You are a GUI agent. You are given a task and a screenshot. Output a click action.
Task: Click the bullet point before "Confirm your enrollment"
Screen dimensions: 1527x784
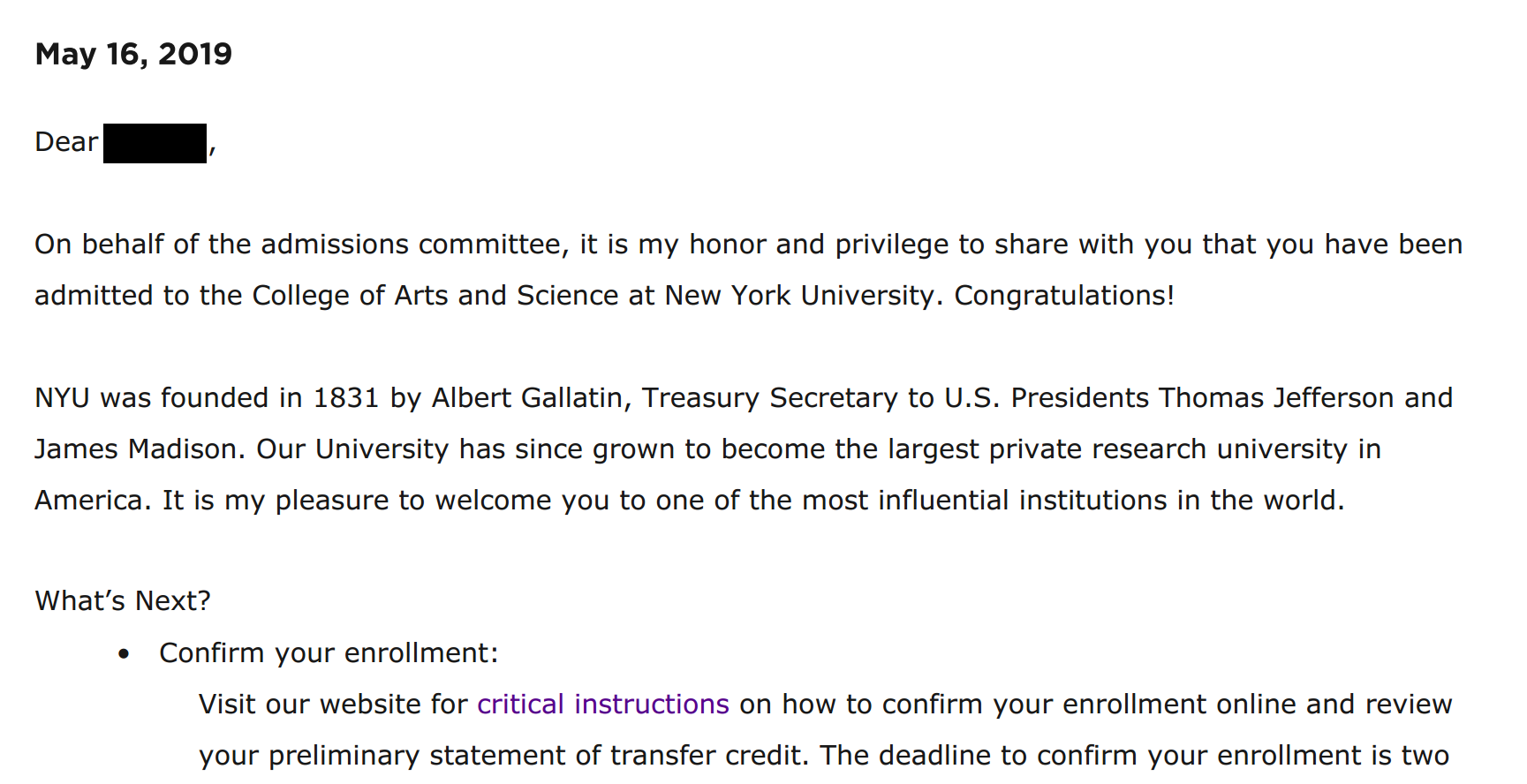pos(124,654)
